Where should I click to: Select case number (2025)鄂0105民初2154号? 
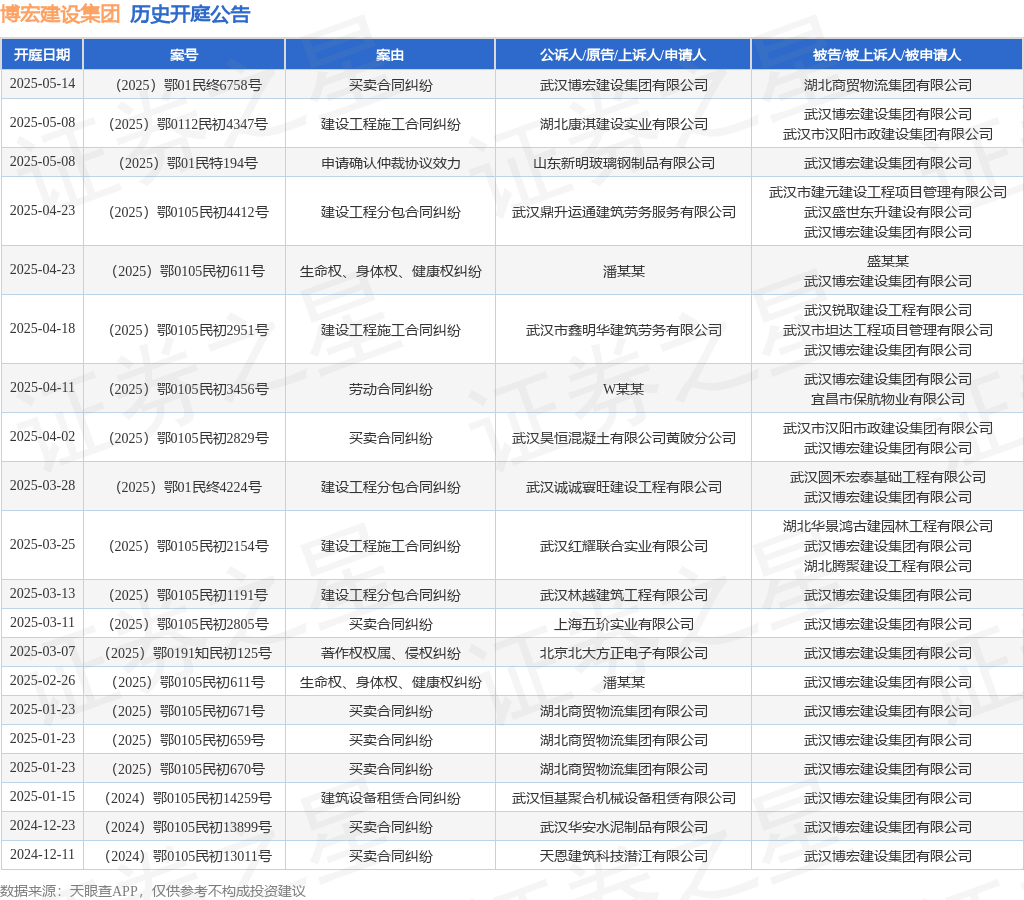click(x=188, y=546)
